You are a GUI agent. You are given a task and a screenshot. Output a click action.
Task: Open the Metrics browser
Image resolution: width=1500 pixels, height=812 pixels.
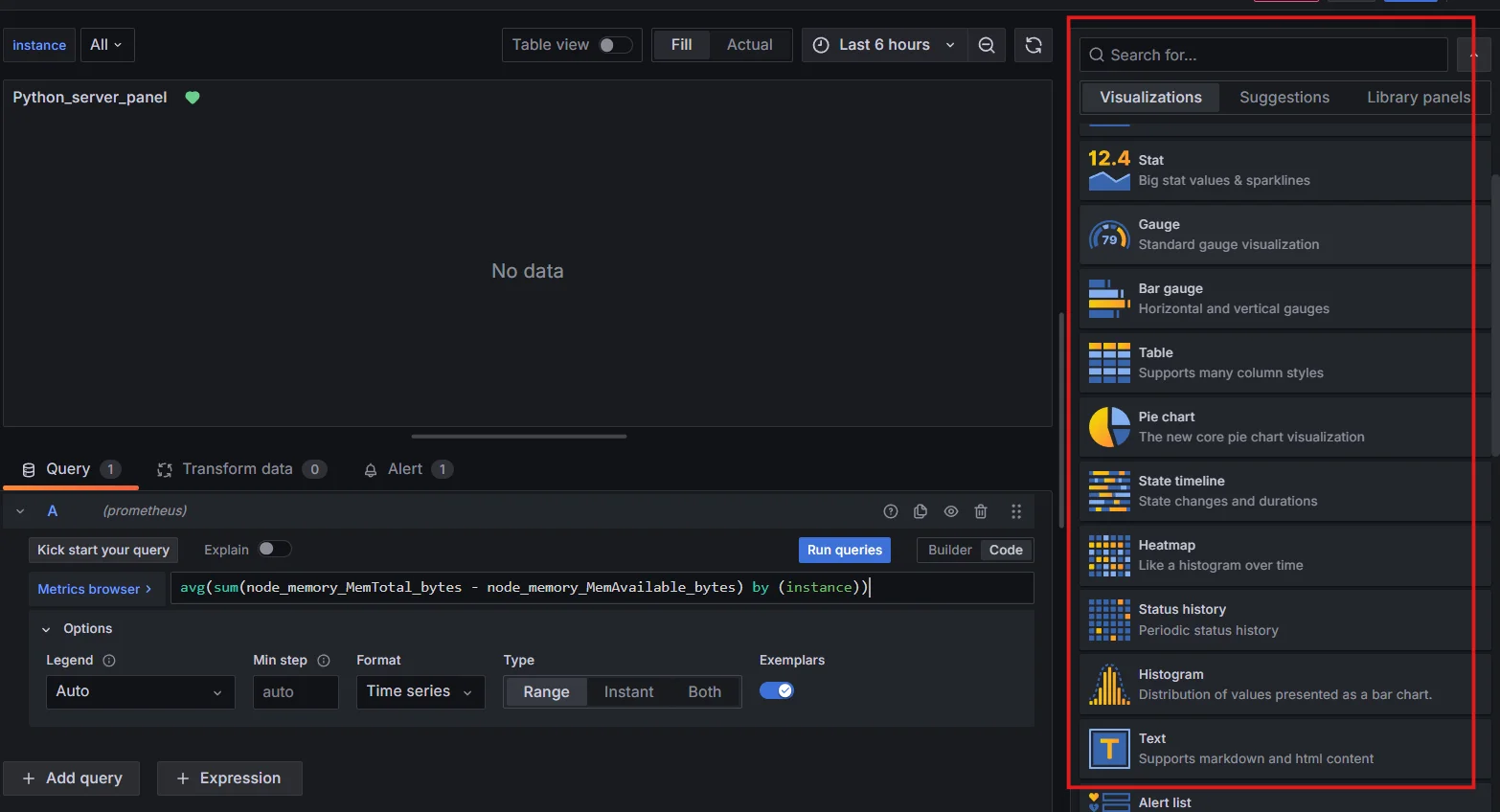pos(94,589)
